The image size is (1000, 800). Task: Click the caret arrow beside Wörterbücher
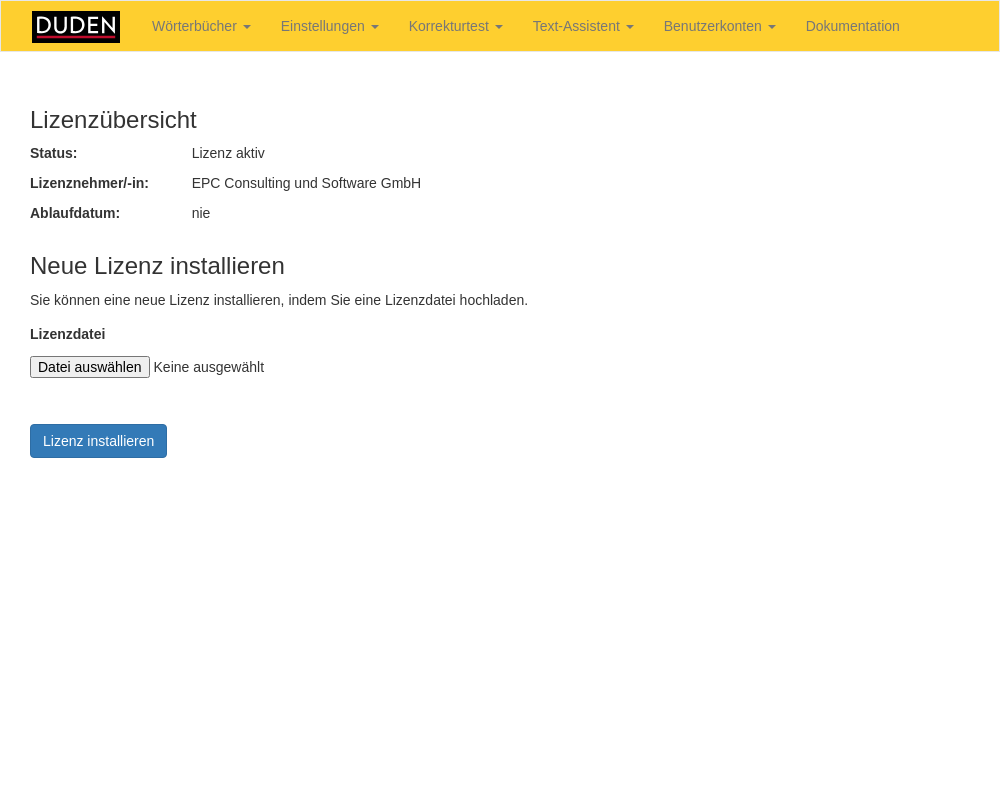tap(247, 27)
